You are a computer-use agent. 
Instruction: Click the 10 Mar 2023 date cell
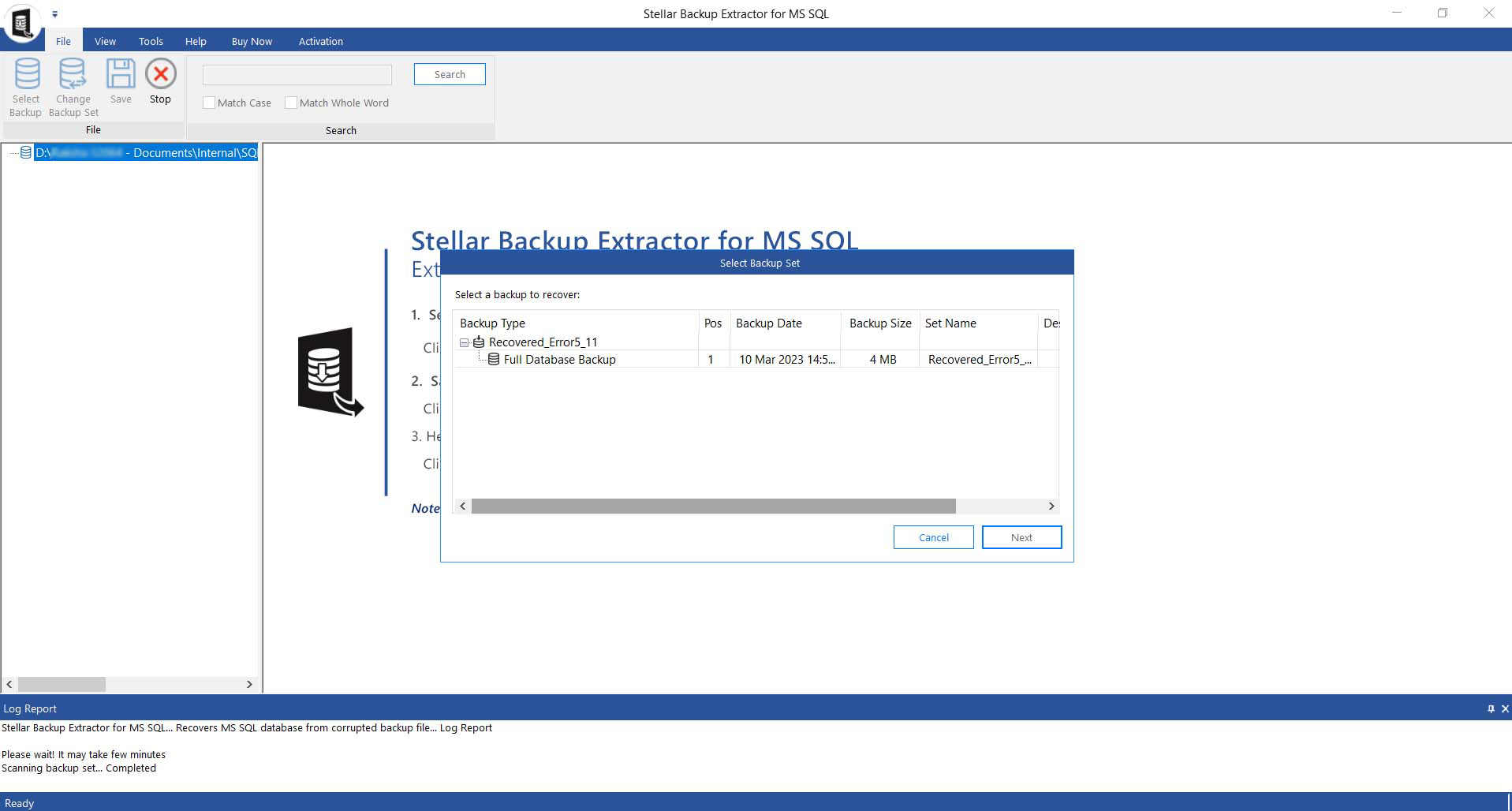coord(786,359)
